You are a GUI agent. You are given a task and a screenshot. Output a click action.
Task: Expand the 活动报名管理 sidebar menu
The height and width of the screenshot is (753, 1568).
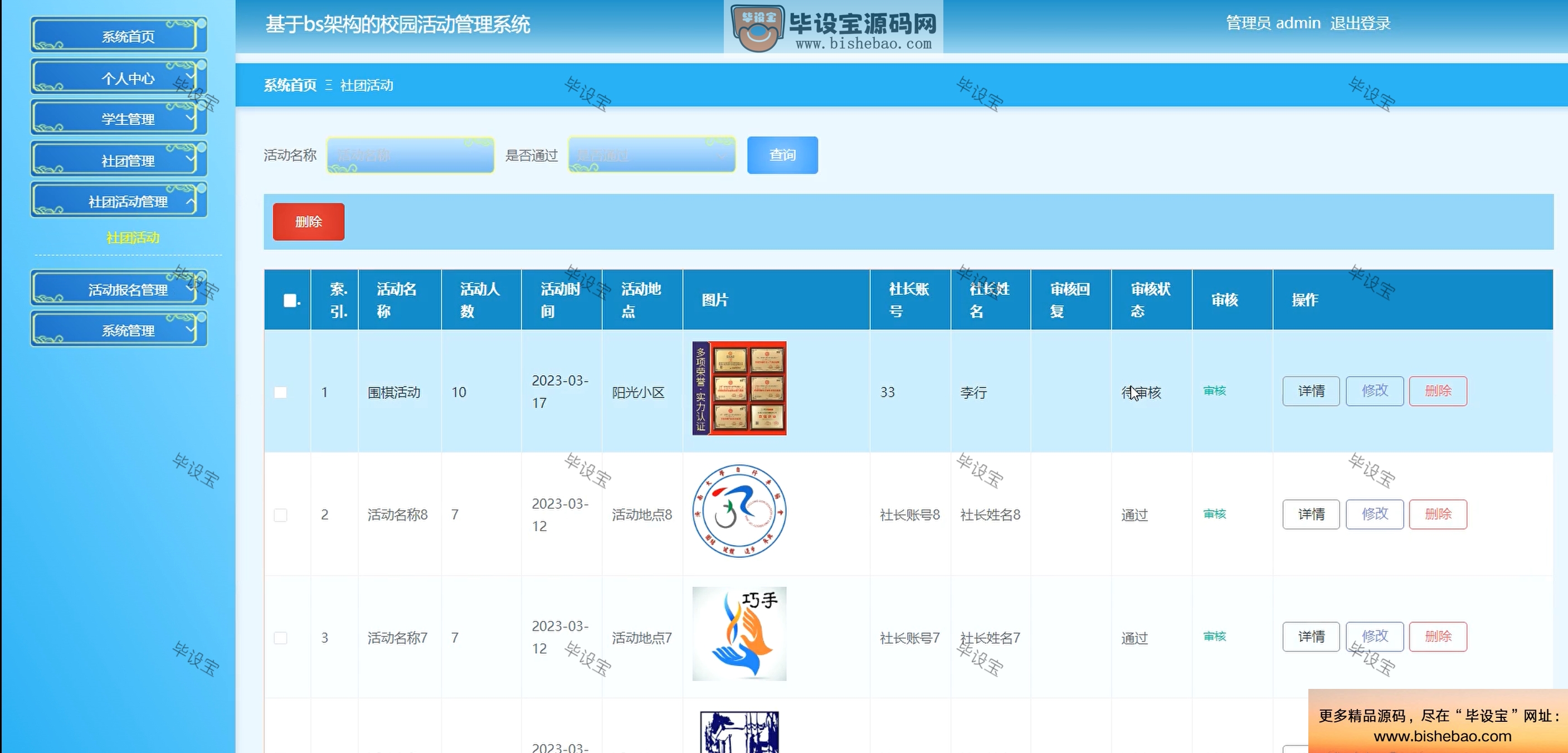(x=119, y=289)
